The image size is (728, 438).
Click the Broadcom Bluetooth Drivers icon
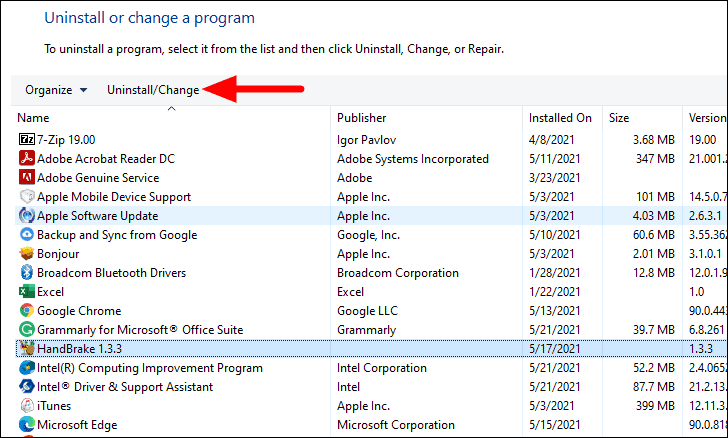(x=26, y=273)
